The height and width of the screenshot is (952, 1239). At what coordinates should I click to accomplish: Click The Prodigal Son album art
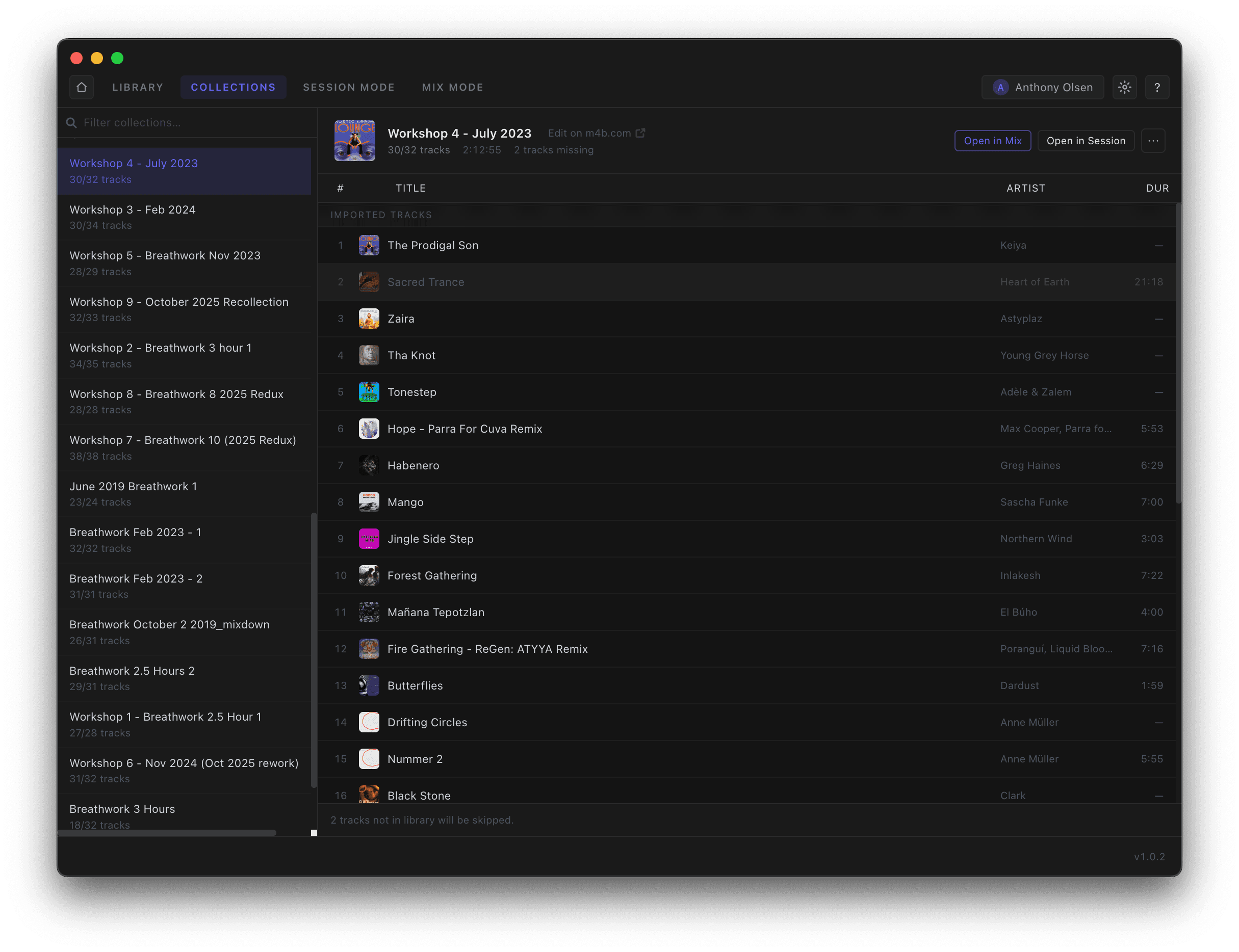[x=369, y=245]
